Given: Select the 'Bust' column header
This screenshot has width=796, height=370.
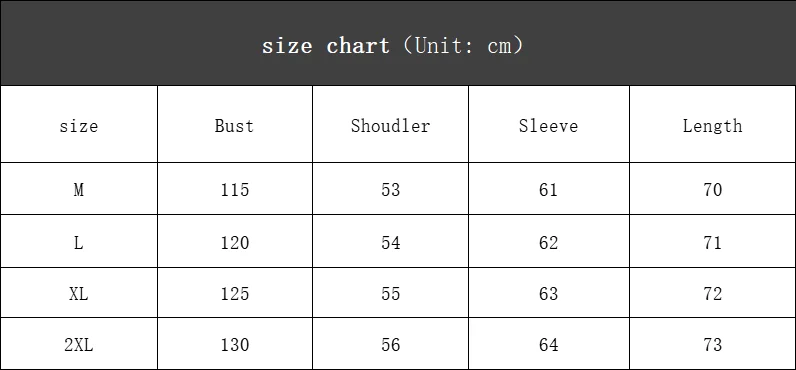Looking at the screenshot, I should pyautogui.click(x=234, y=125).
